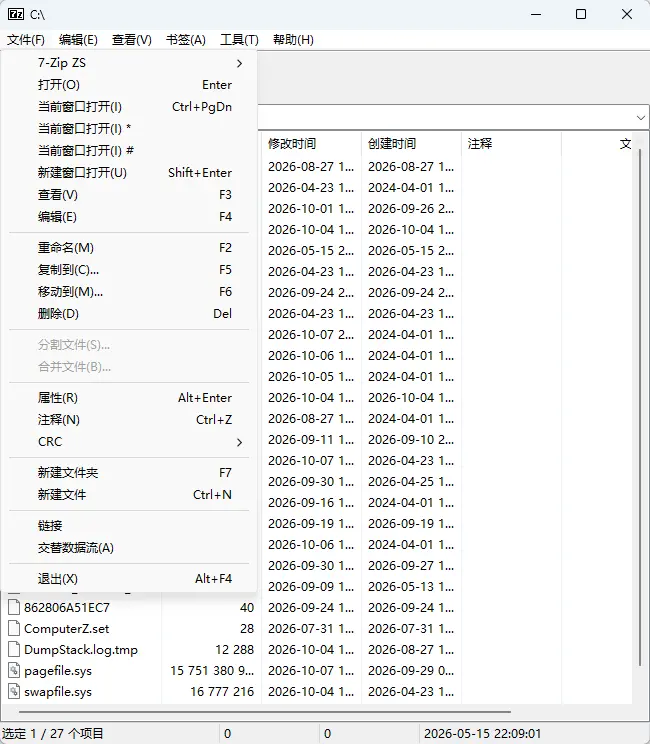This screenshot has width=650, height=744.
Task: Select 交替数据流(A) menu entry
Action: (129, 548)
